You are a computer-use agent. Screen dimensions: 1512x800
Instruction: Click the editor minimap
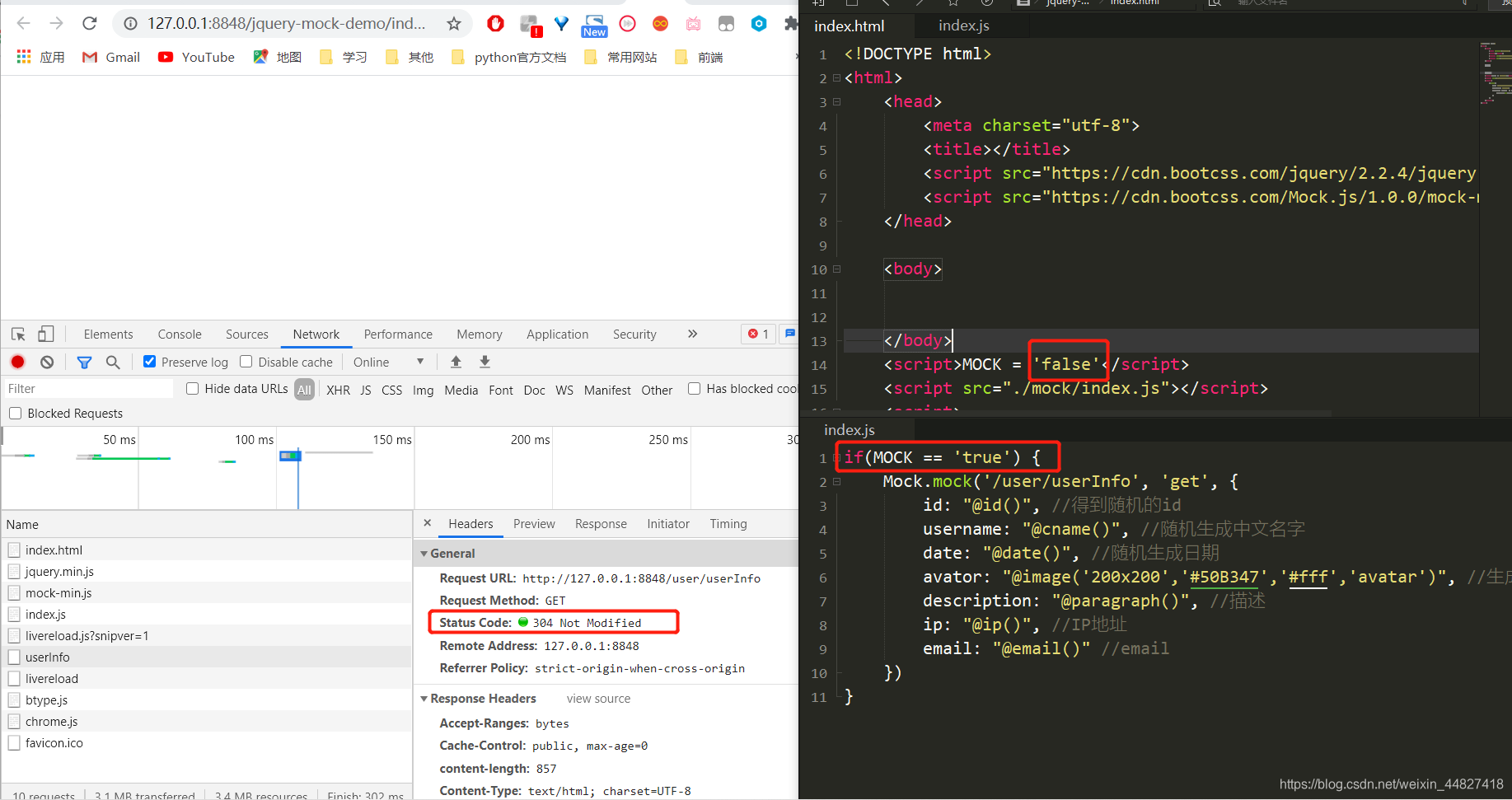click(1495, 73)
